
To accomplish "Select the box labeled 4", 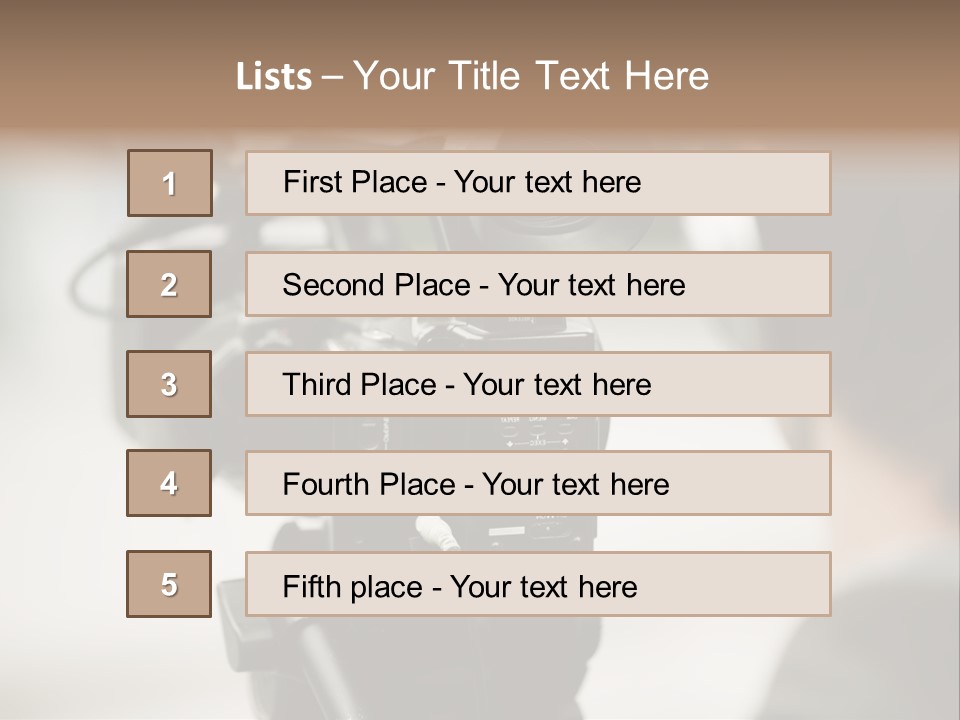I will (x=169, y=483).
